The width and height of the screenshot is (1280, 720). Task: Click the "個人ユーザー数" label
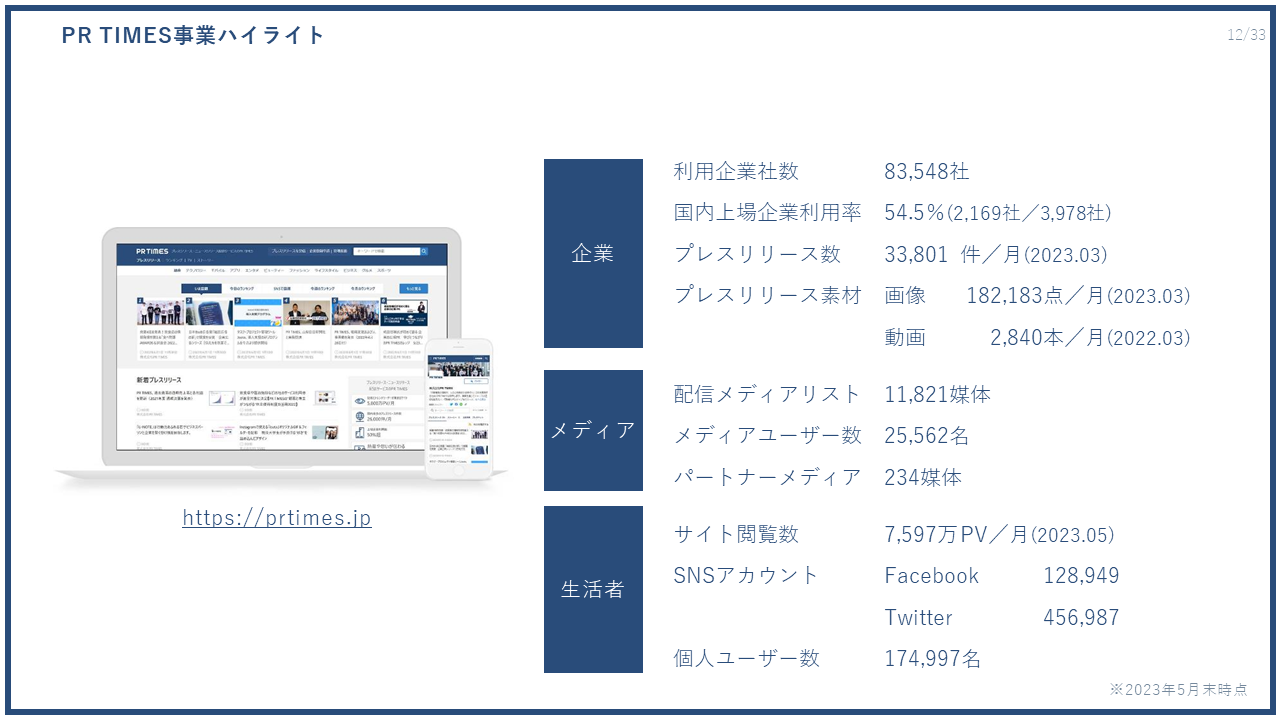point(747,659)
